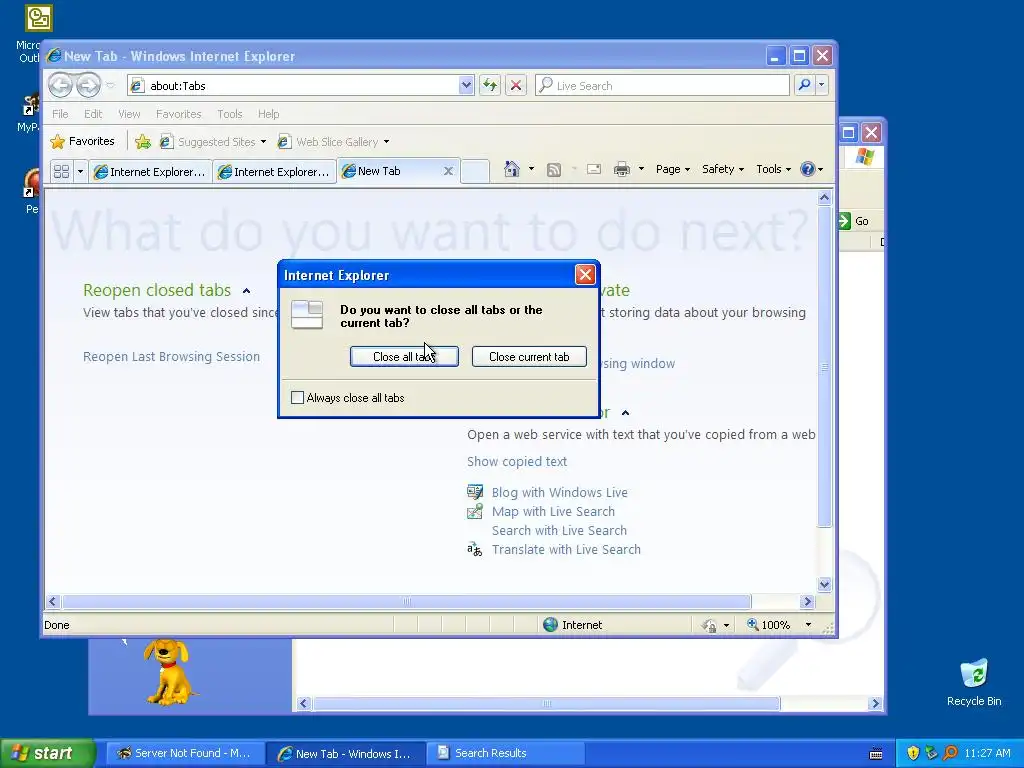Click the Show copied text link
The width and height of the screenshot is (1024, 768).
[517, 461]
